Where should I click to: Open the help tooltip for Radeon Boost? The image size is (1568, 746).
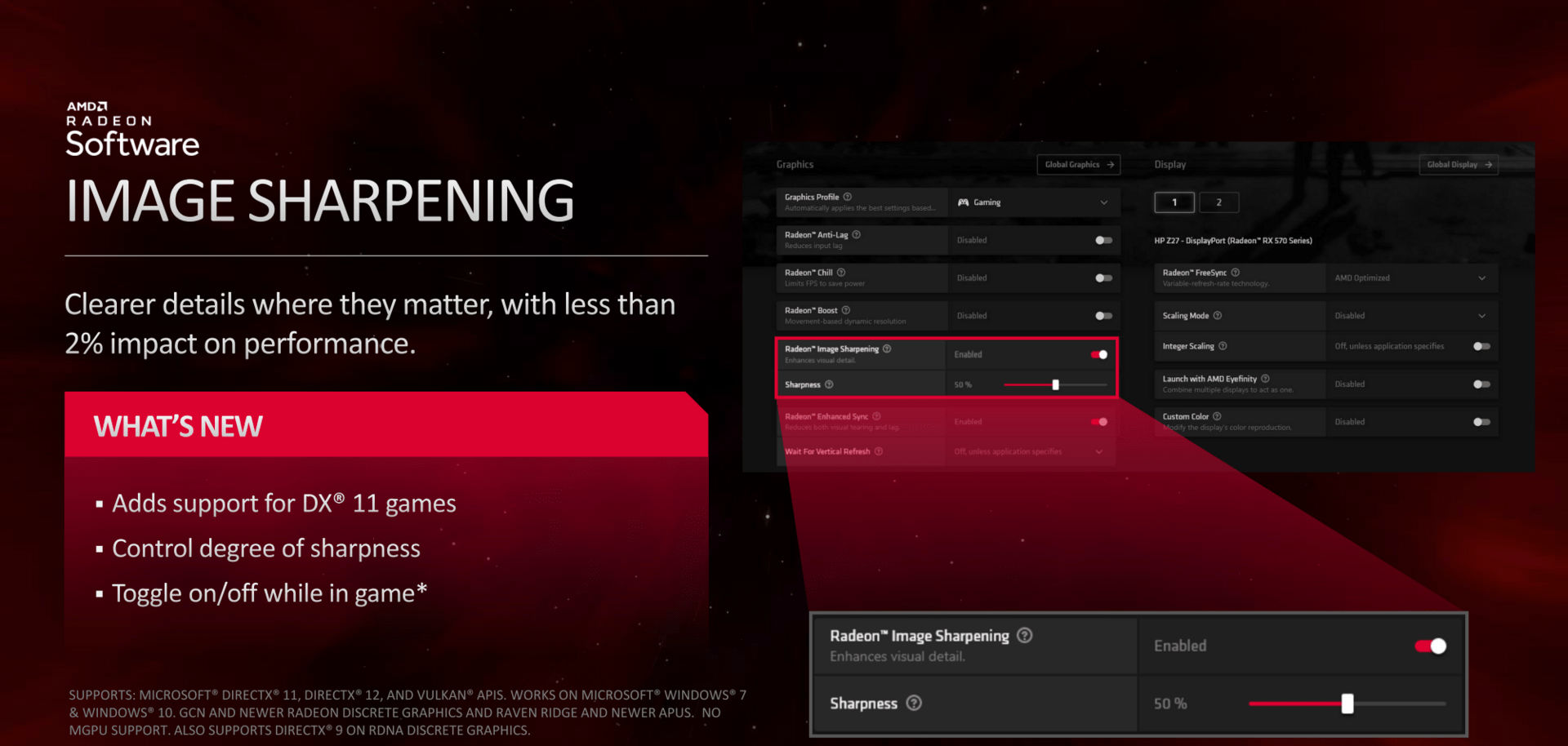pos(846,310)
